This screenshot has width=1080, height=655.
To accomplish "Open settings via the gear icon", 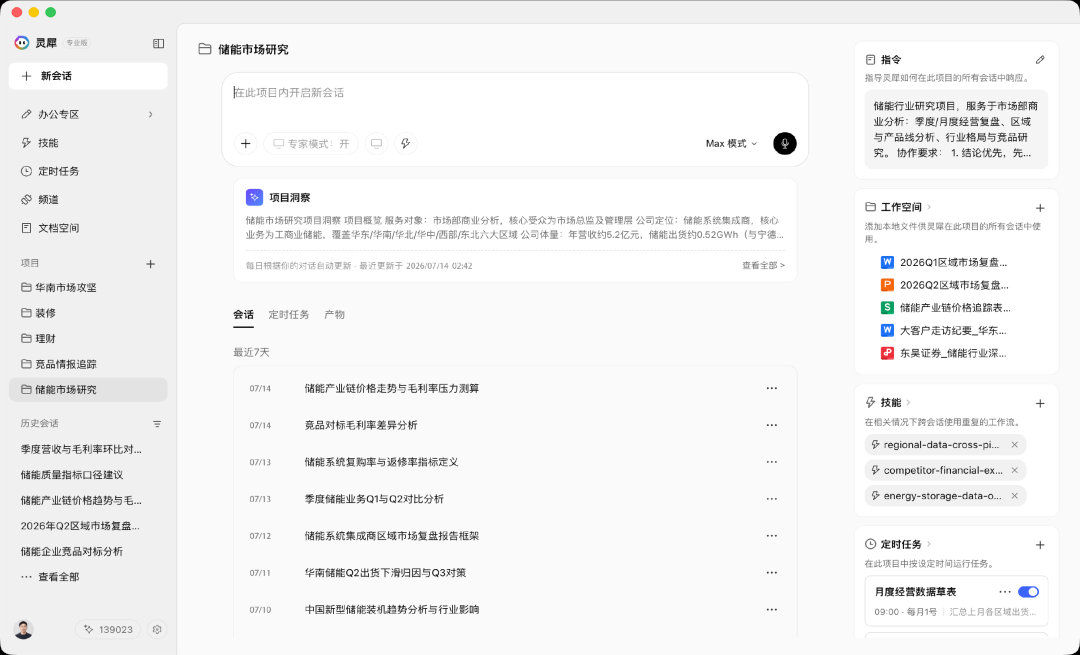I will [157, 629].
